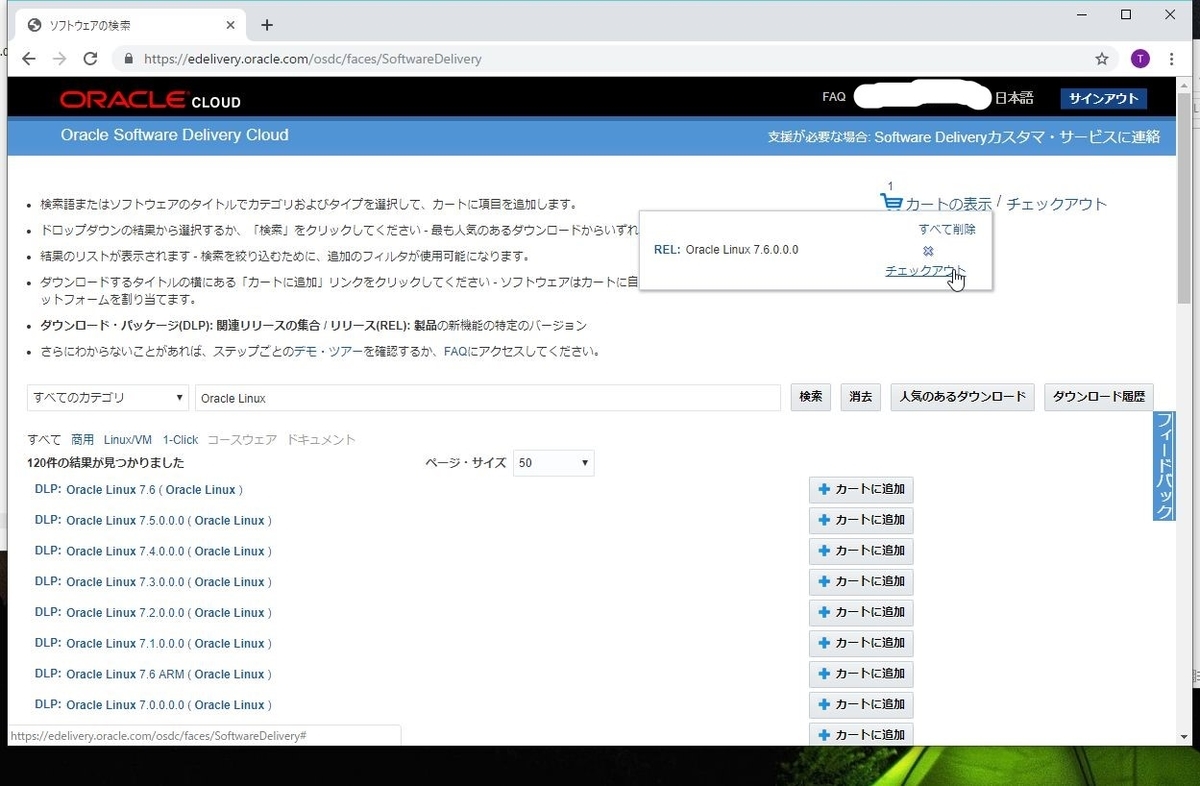Follow the チェックアウト link in the cart popup
The width and height of the screenshot is (1200, 786).
click(923, 270)
